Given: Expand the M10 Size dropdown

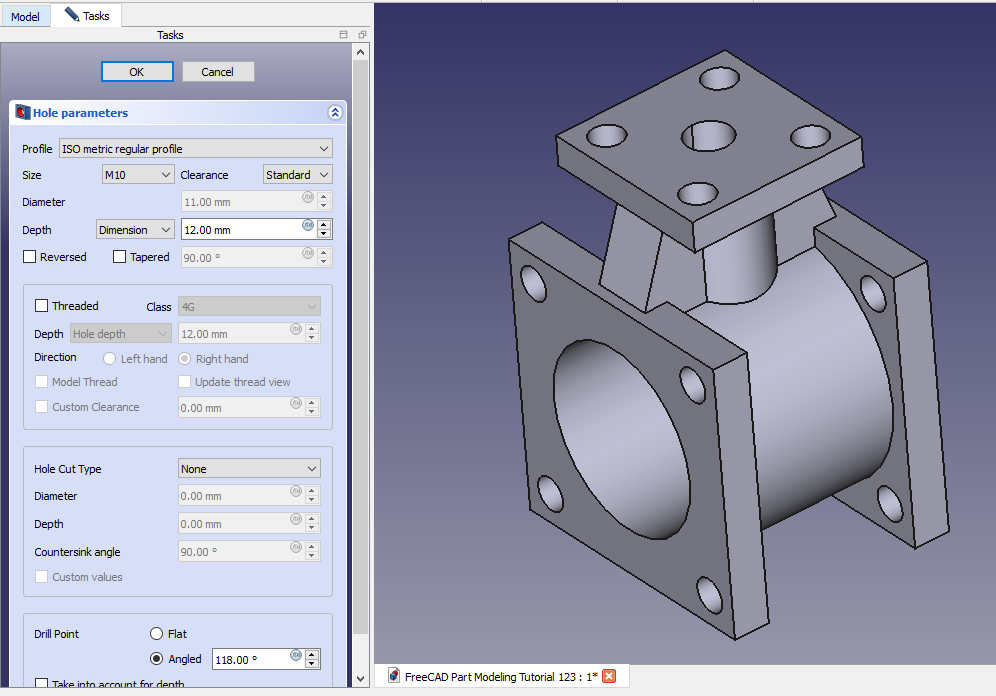Looking at the screenshot, I should coord(138,175).
